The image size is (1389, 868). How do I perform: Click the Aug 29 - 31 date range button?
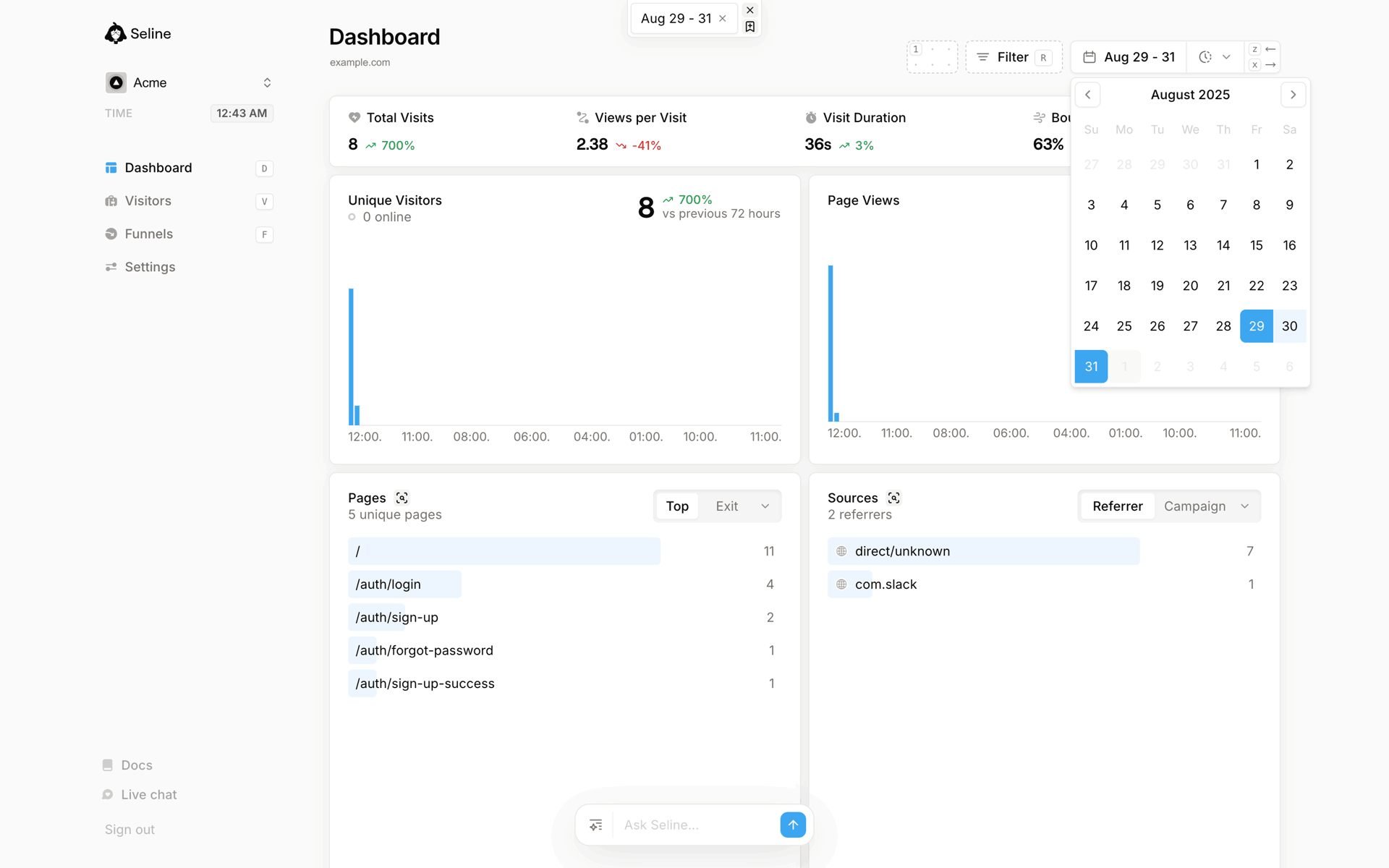point(1129,57)
